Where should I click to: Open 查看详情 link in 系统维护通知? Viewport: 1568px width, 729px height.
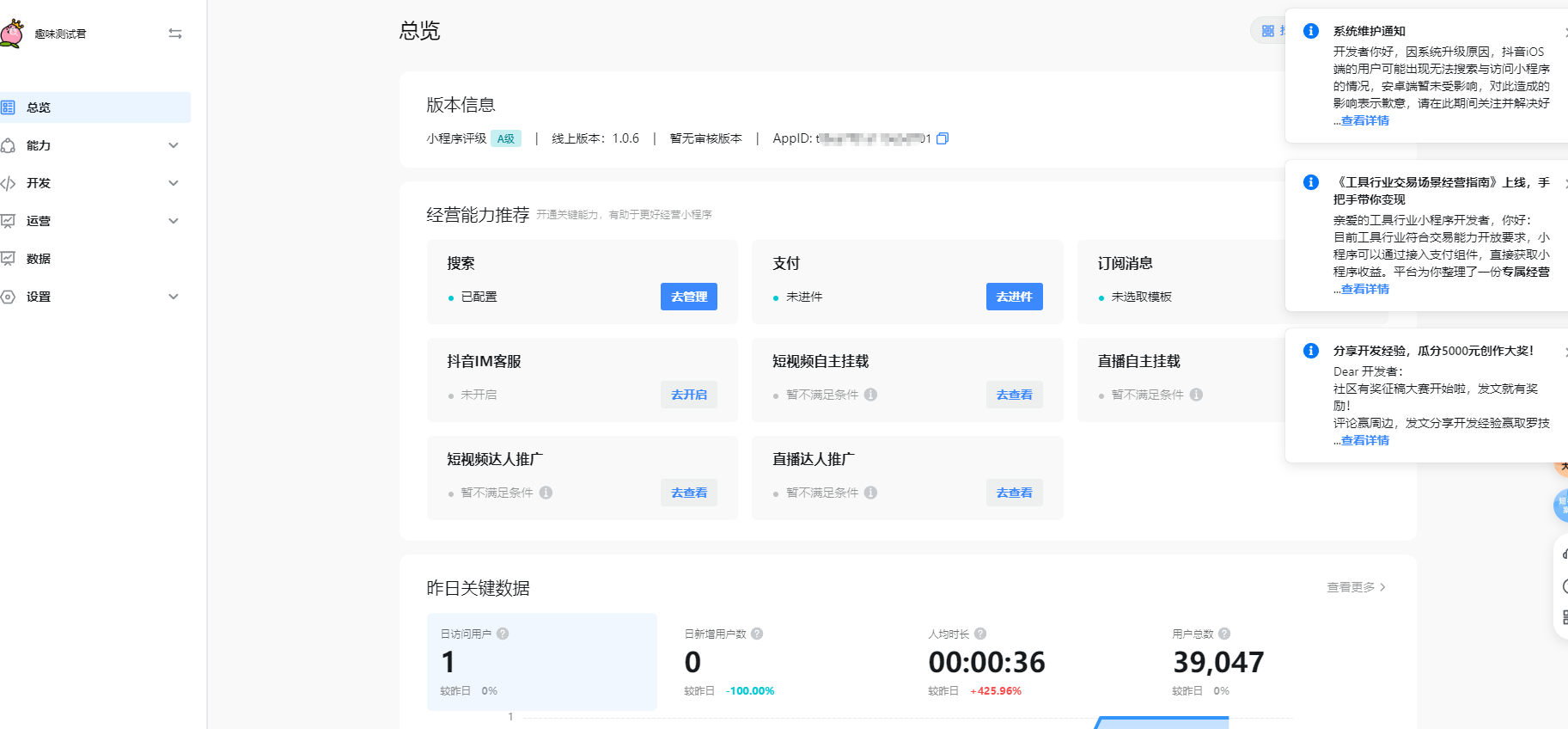1364,120
